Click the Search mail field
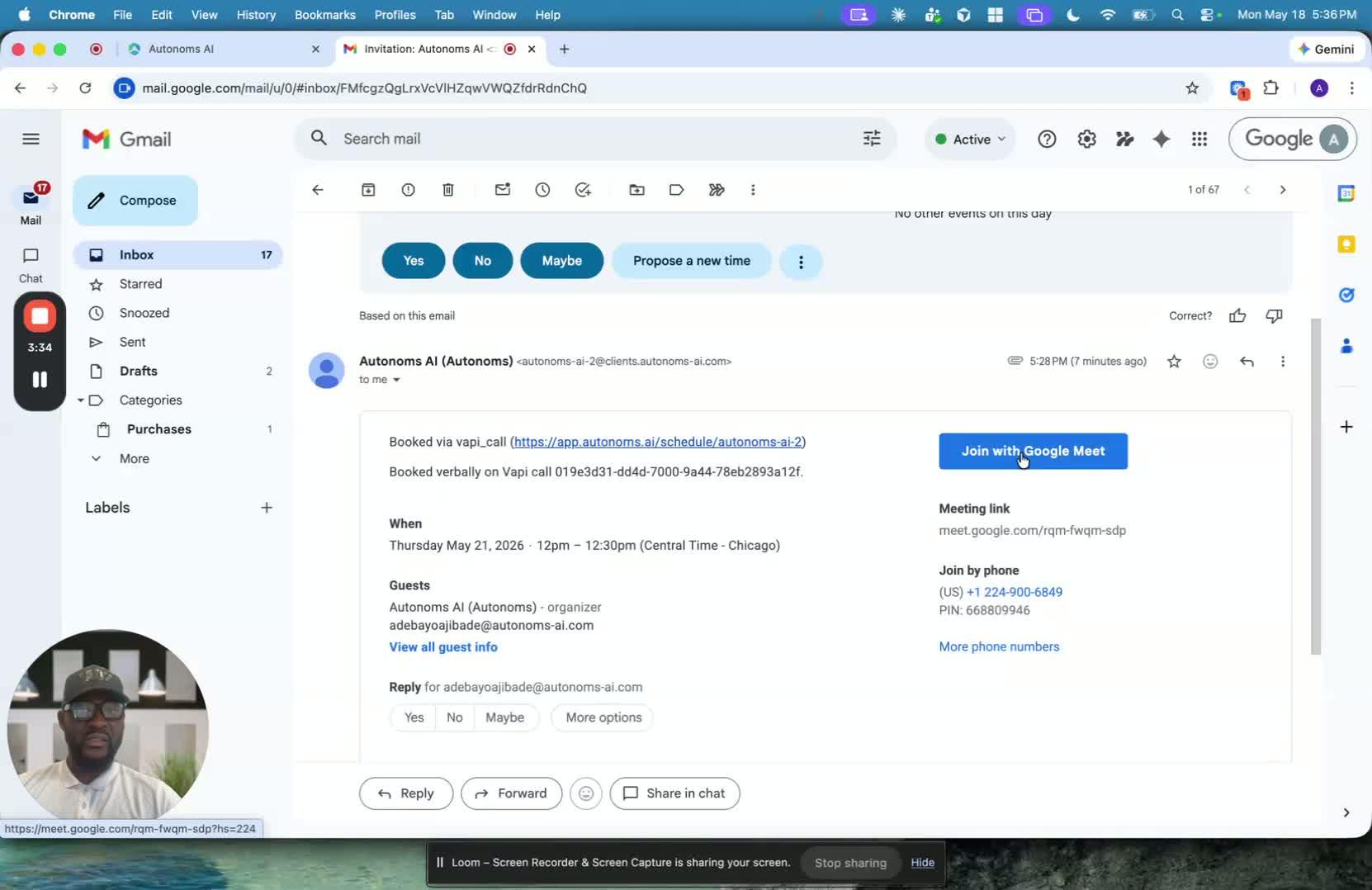Image resolution: width=1372 pixels, height=890 pixels. [x=594, y=139]
